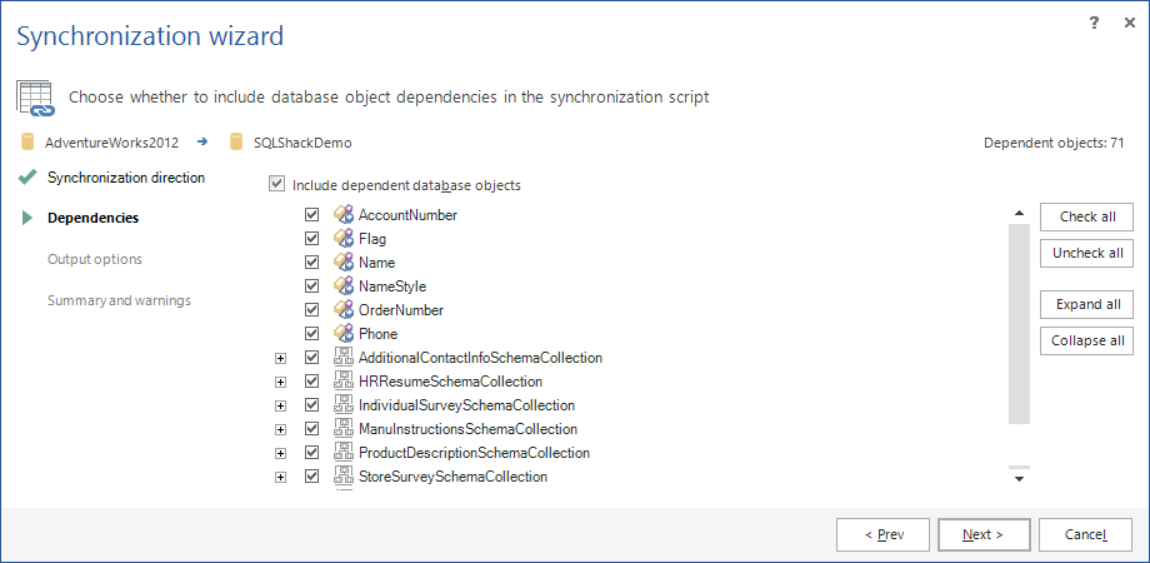Click the StoreSurveySchemaCollection schema icon
The image size is (1150, 563).
[344, 477]
